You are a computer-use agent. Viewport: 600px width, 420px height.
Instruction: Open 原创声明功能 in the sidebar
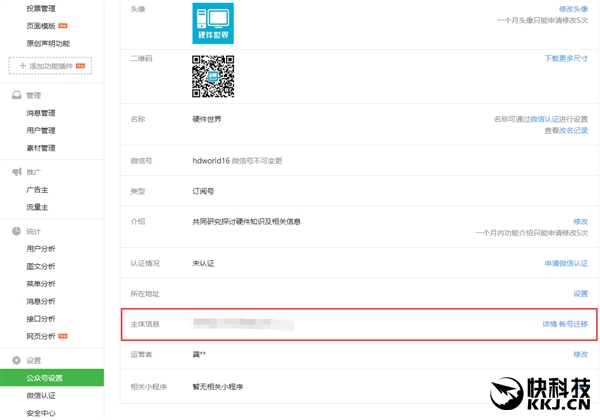[x=48, y=43]
